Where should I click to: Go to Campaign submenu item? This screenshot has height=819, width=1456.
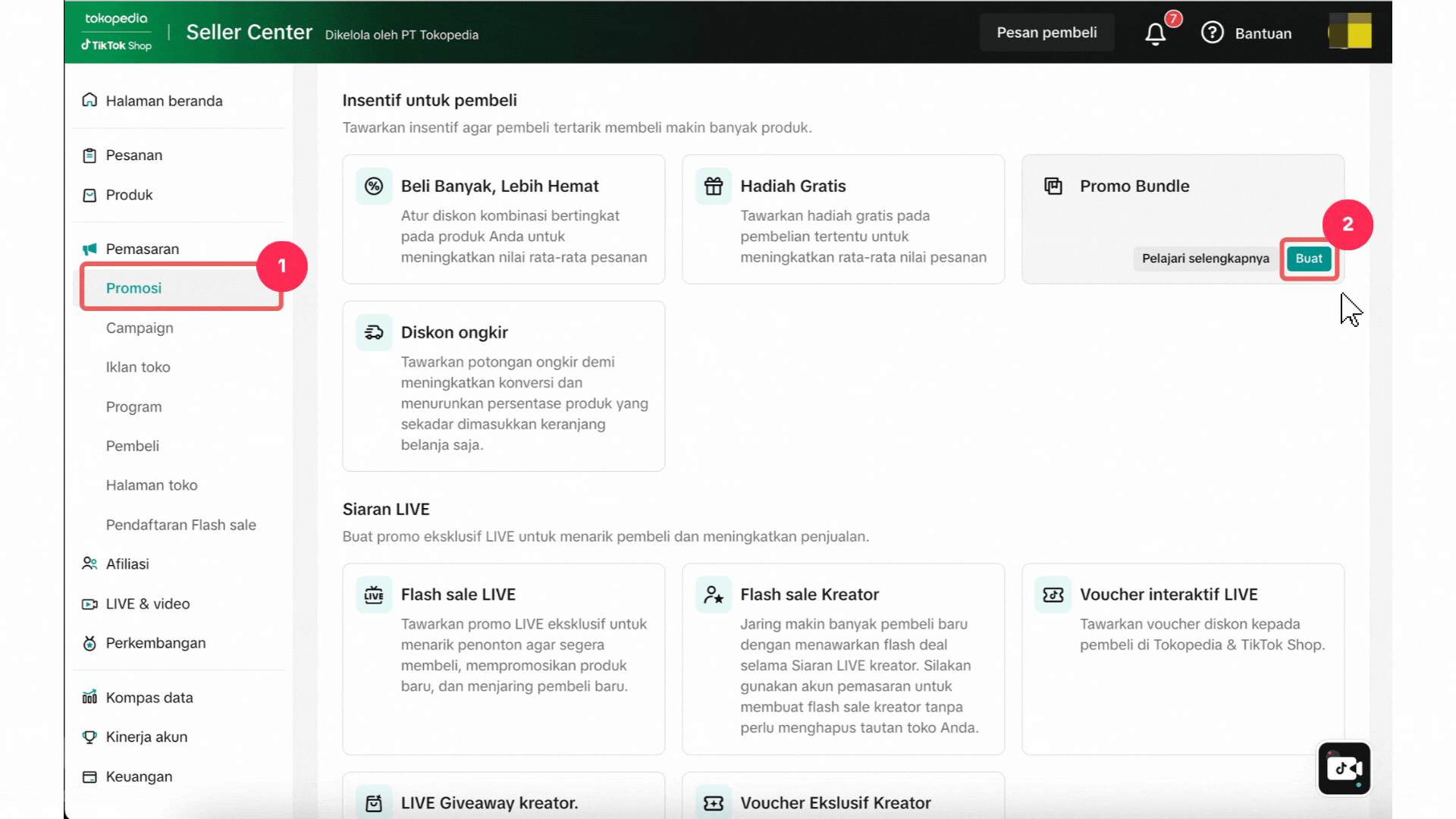(140, 328)
